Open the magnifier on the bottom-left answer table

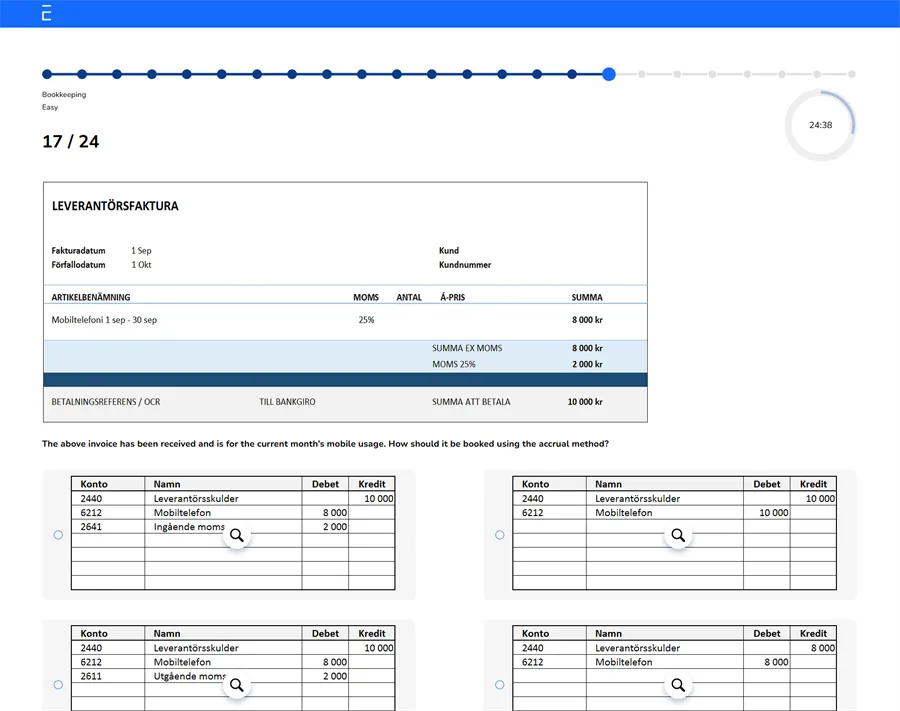click(237, 686)
